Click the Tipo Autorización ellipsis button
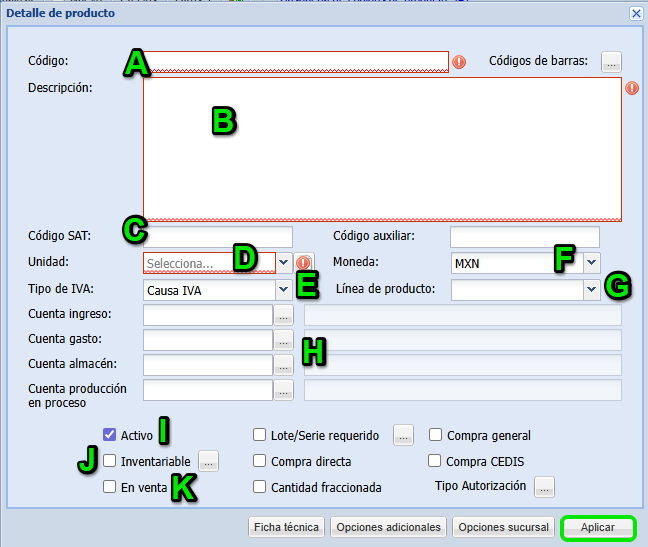The width and height of the screenshot is (648, 547). tap(544, 487)
